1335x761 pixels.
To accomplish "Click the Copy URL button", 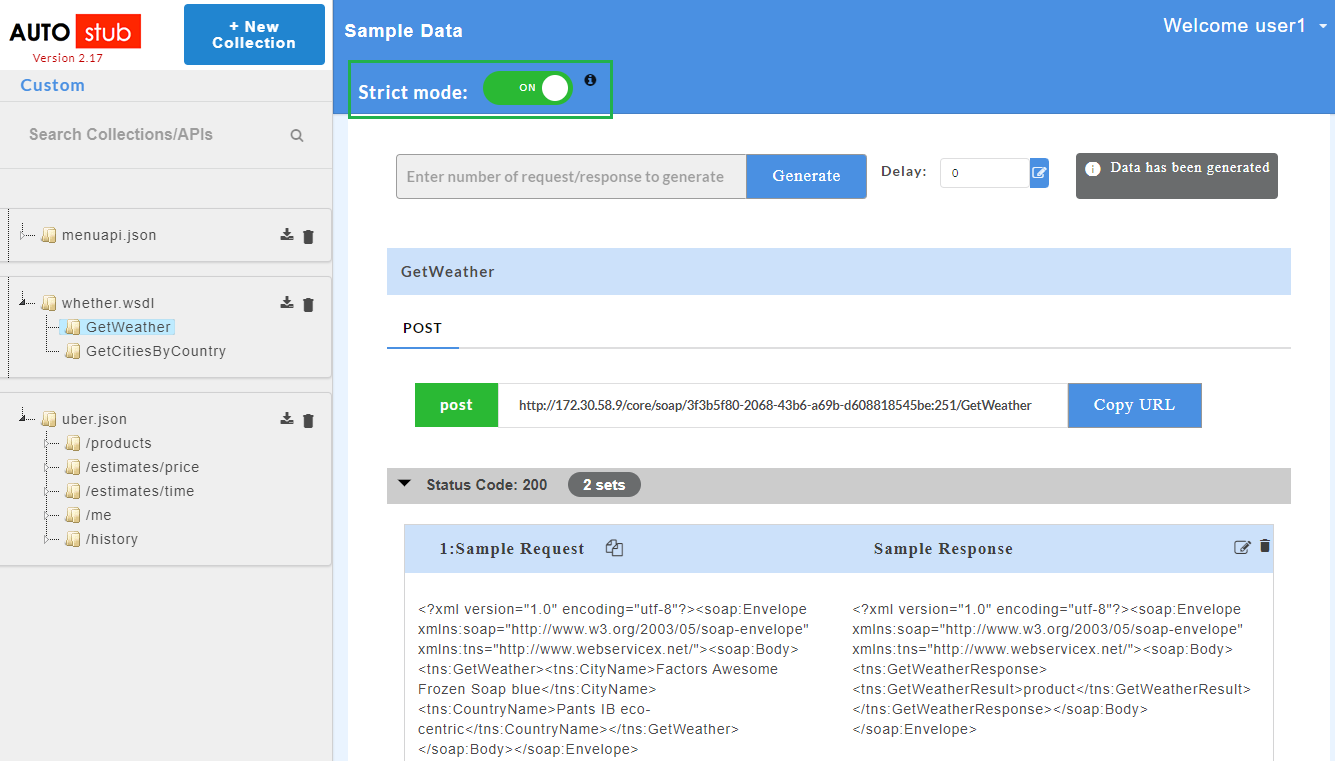I will (1134, 405).
